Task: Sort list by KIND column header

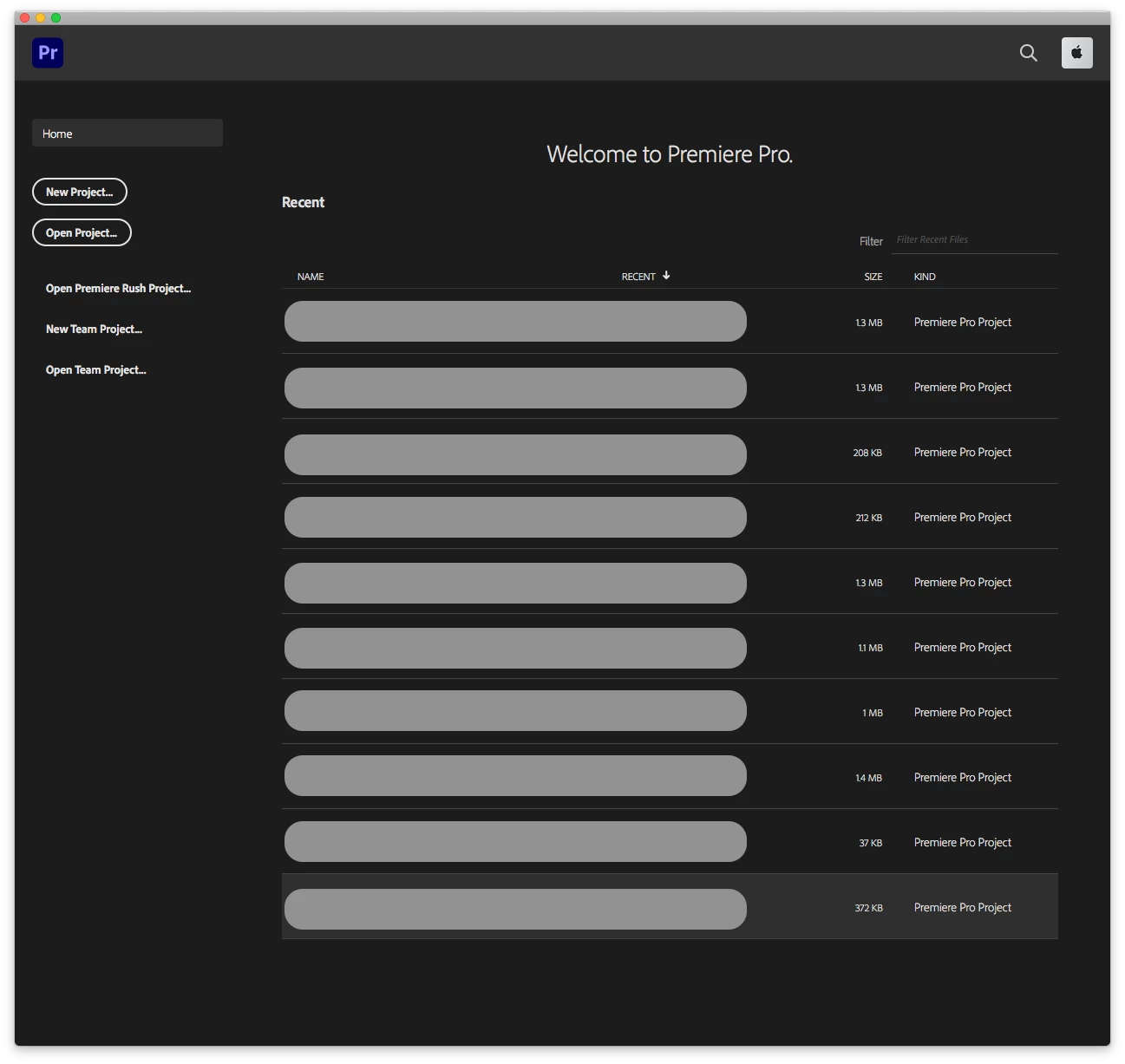Action: click(925, 277)
